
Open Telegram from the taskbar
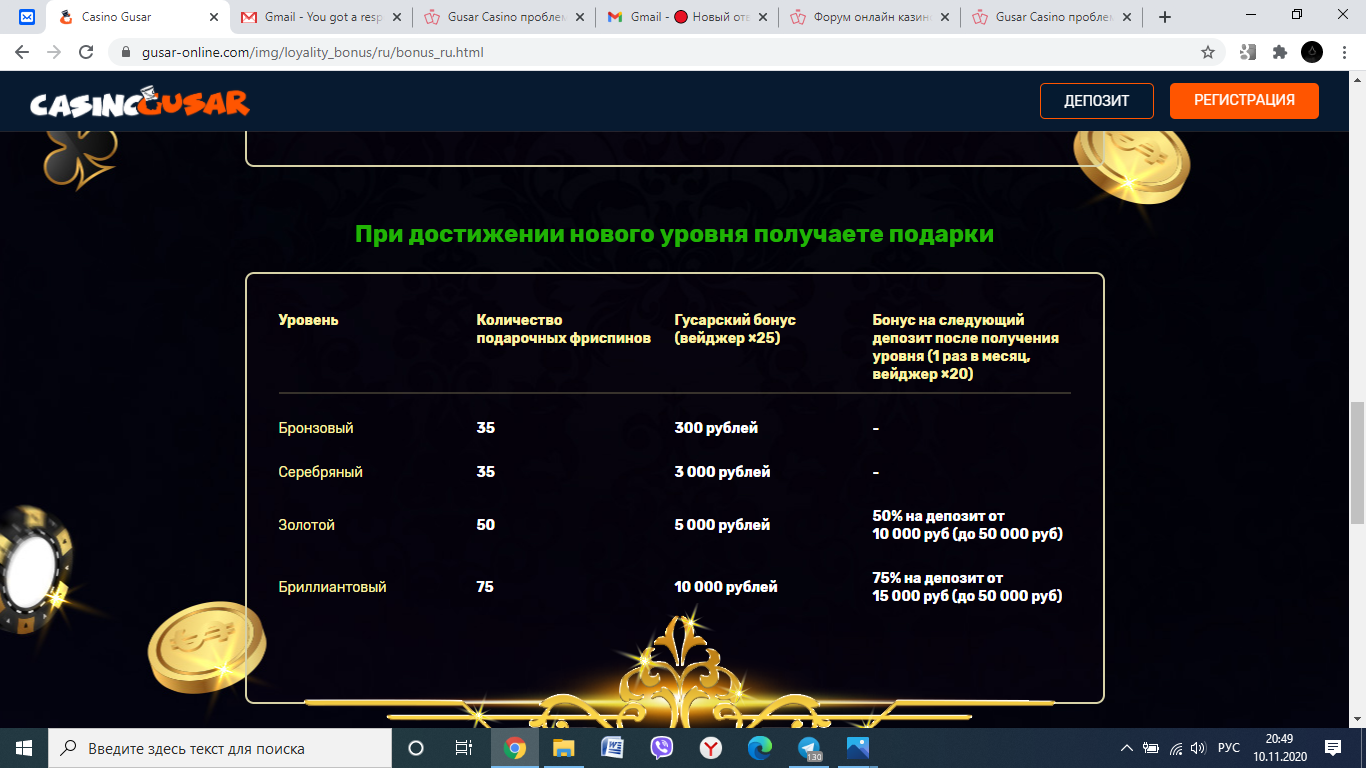click(809, 748)
